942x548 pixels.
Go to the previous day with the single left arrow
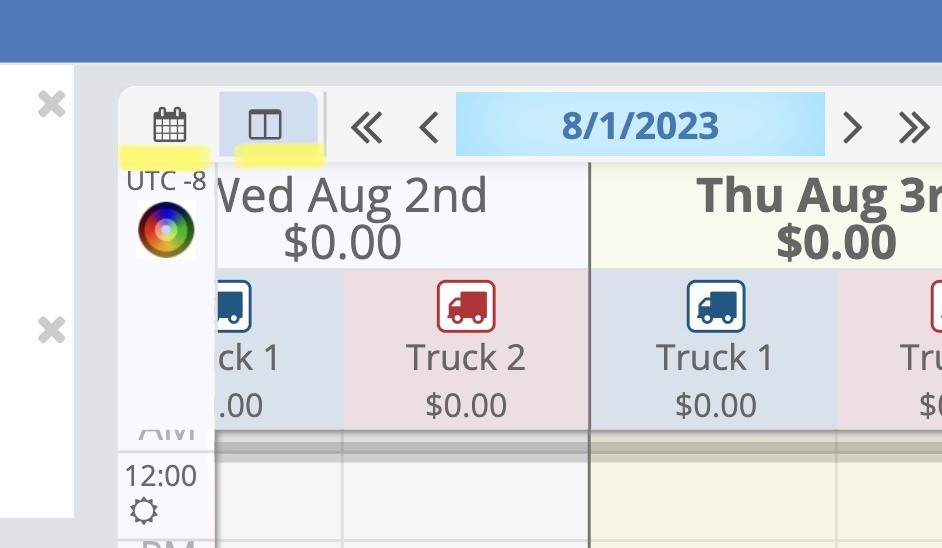(x=429, y=127)
